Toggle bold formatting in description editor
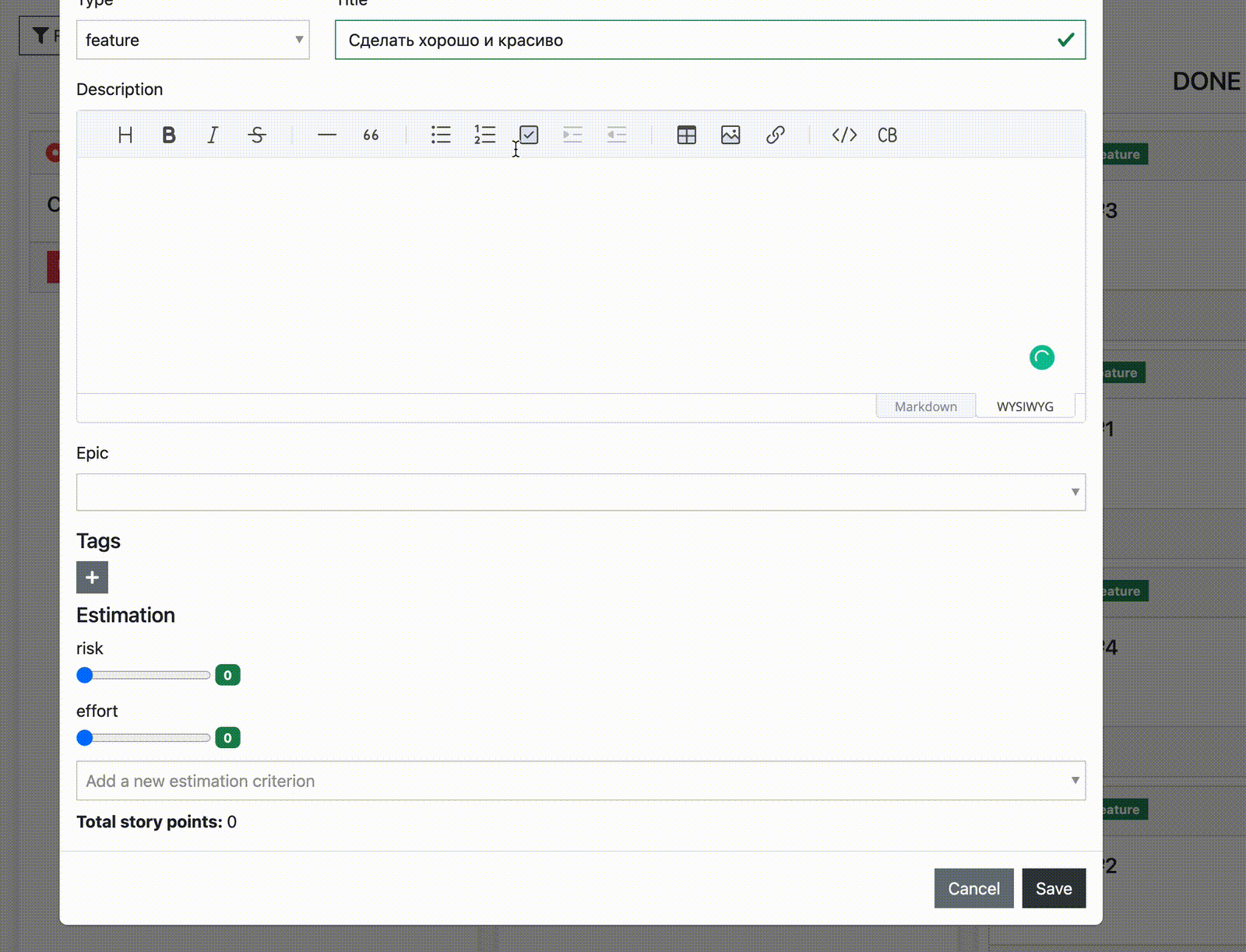1246x952 pixels. (x=168, y=135)
